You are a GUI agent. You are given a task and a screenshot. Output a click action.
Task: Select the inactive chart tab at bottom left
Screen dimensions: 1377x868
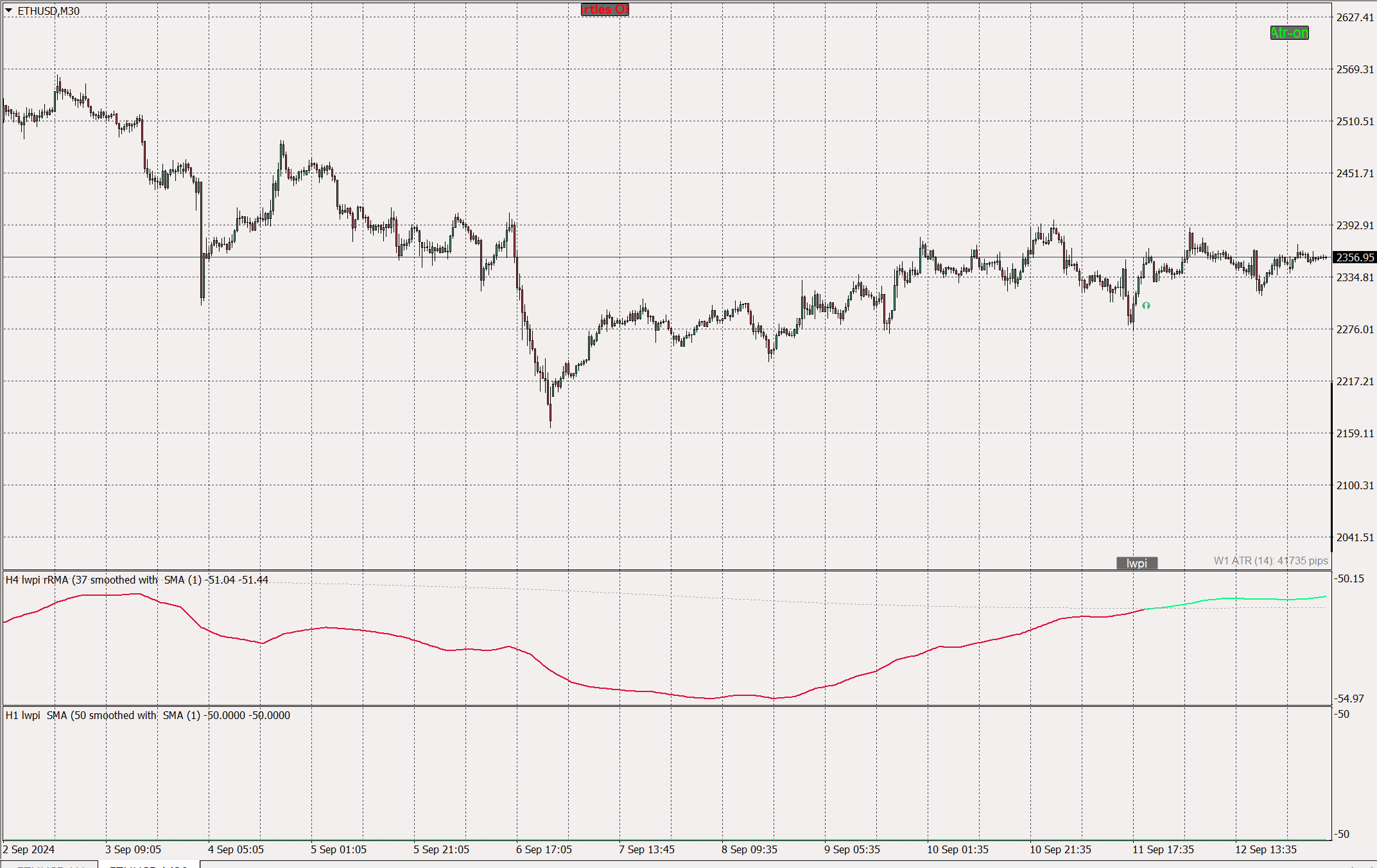pos(50,865)
